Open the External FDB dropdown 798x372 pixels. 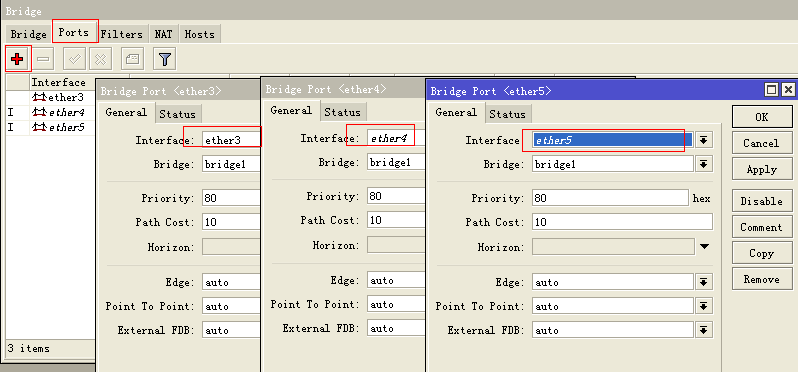[x=703, y=330]
